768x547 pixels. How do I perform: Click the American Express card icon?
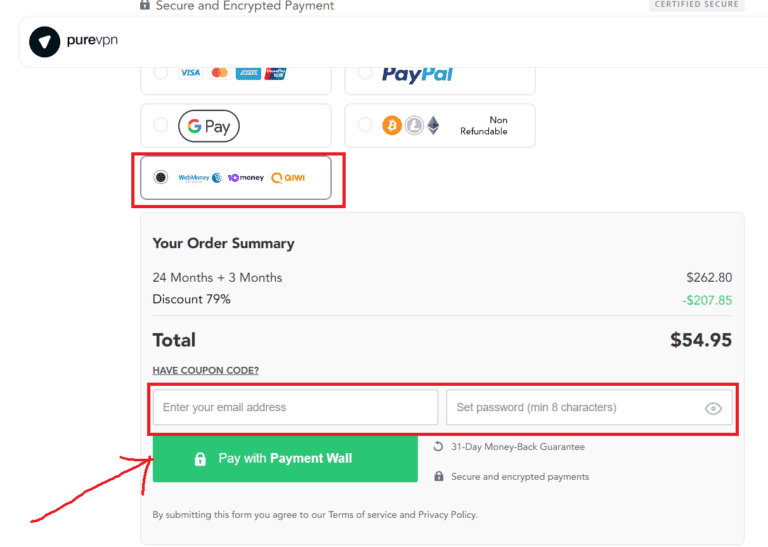[249, 73]
